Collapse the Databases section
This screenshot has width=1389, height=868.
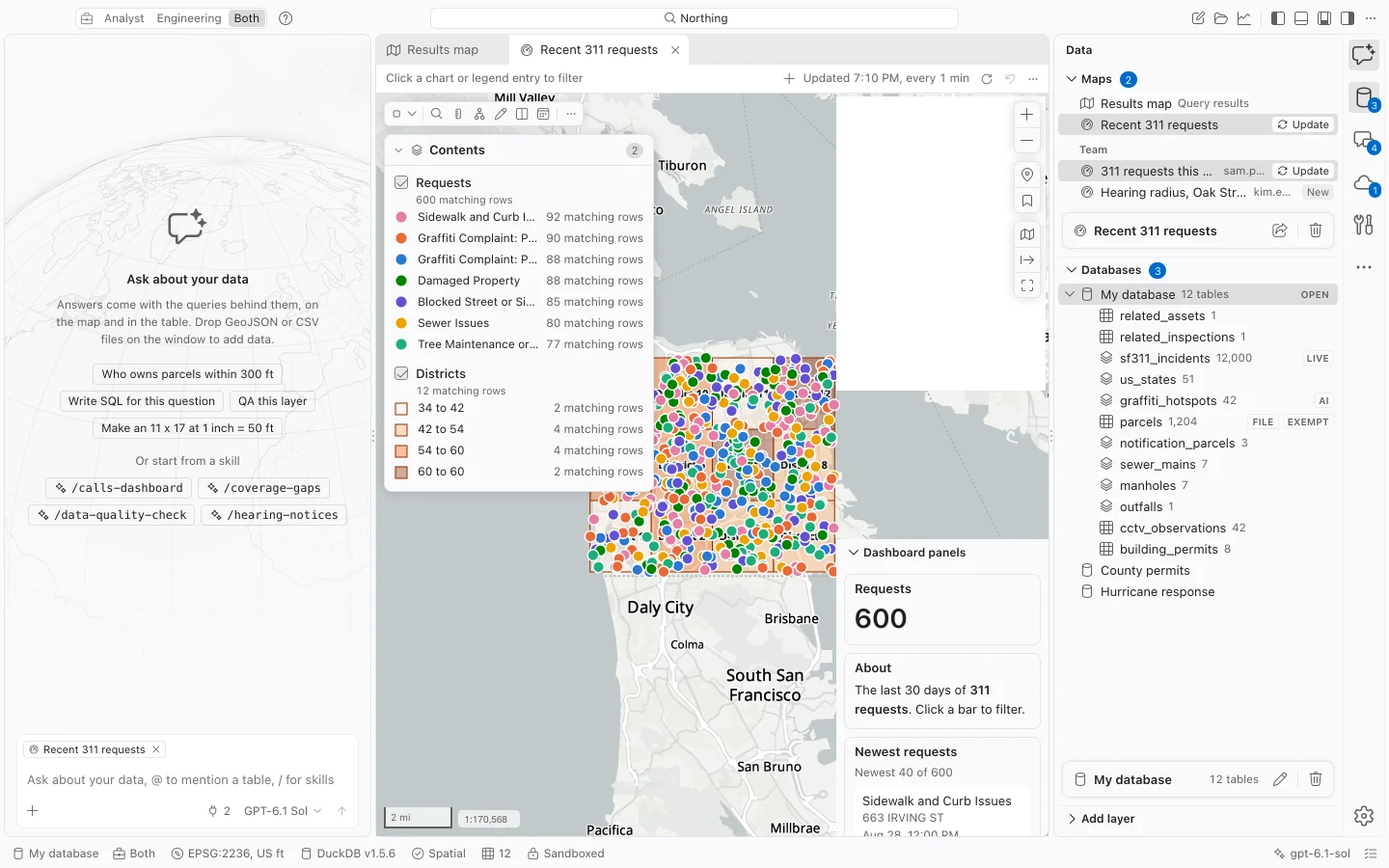pos(1072,270)
